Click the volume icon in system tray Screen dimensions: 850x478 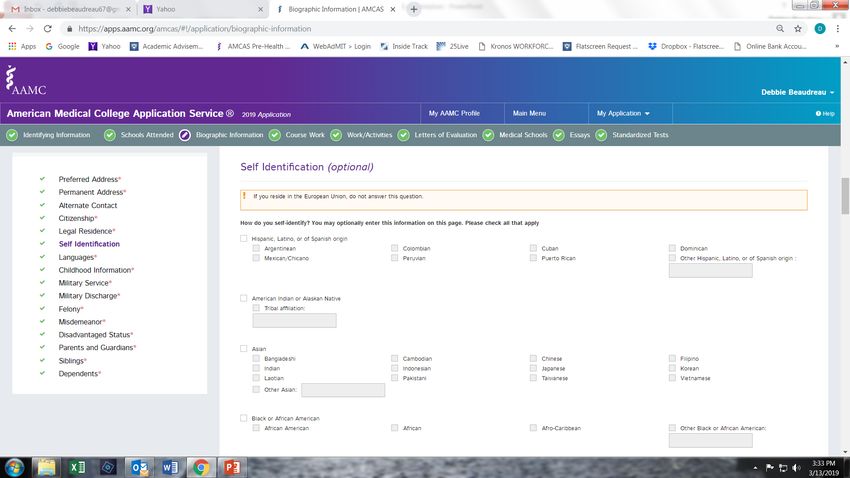(796, 468)
